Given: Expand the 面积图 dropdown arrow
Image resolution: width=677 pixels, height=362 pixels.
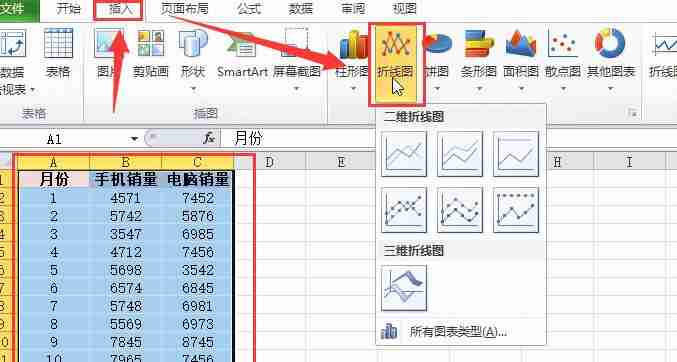Looking at the screenshot, I should coord(521,89).
